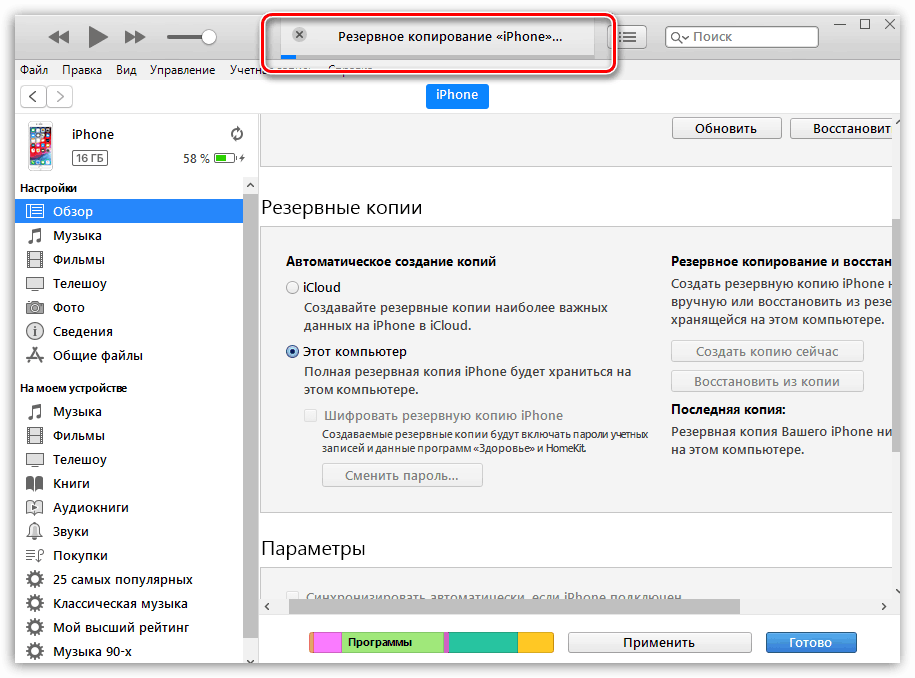This screenshot has height=678, width=915.
Task: Click the Обновить button
Action: (x=726, y=128)
